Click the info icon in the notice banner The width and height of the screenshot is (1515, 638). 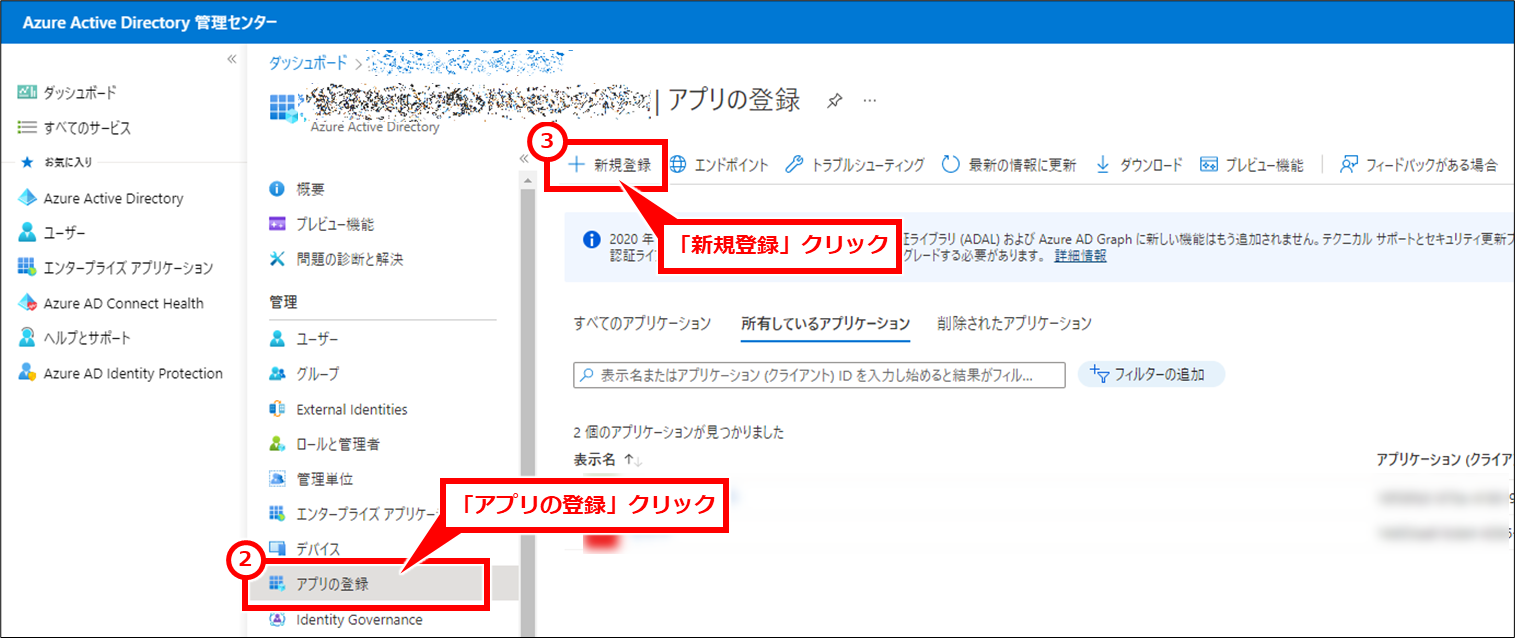591,240
